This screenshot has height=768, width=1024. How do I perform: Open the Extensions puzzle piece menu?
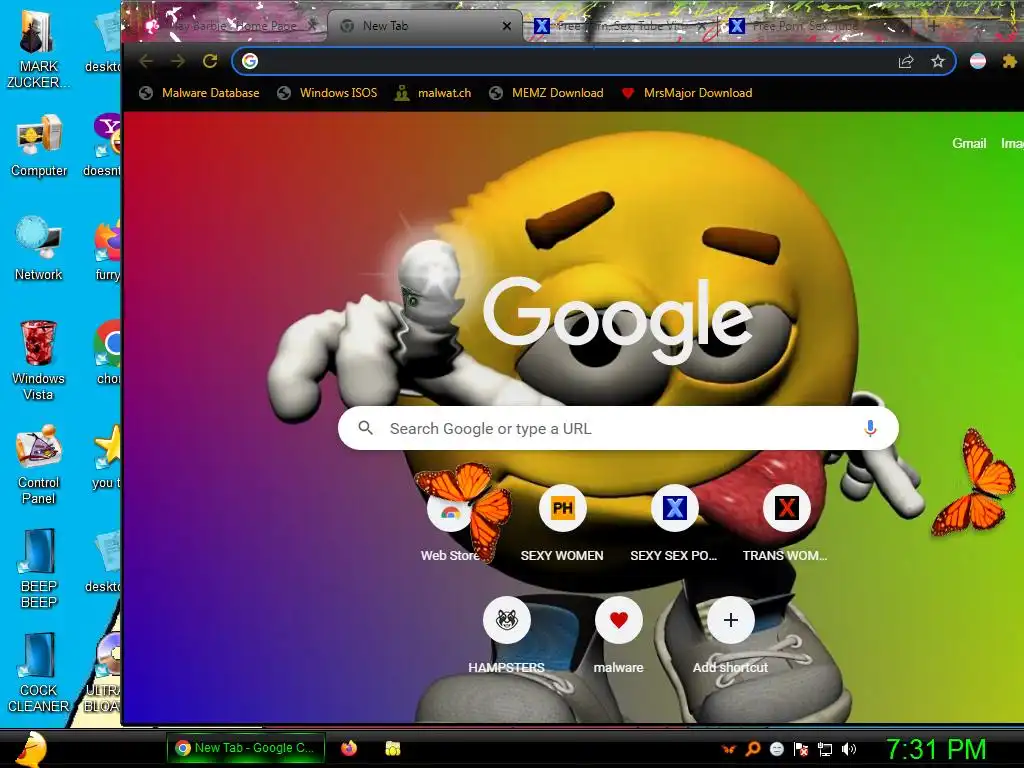click(1009, 61)
